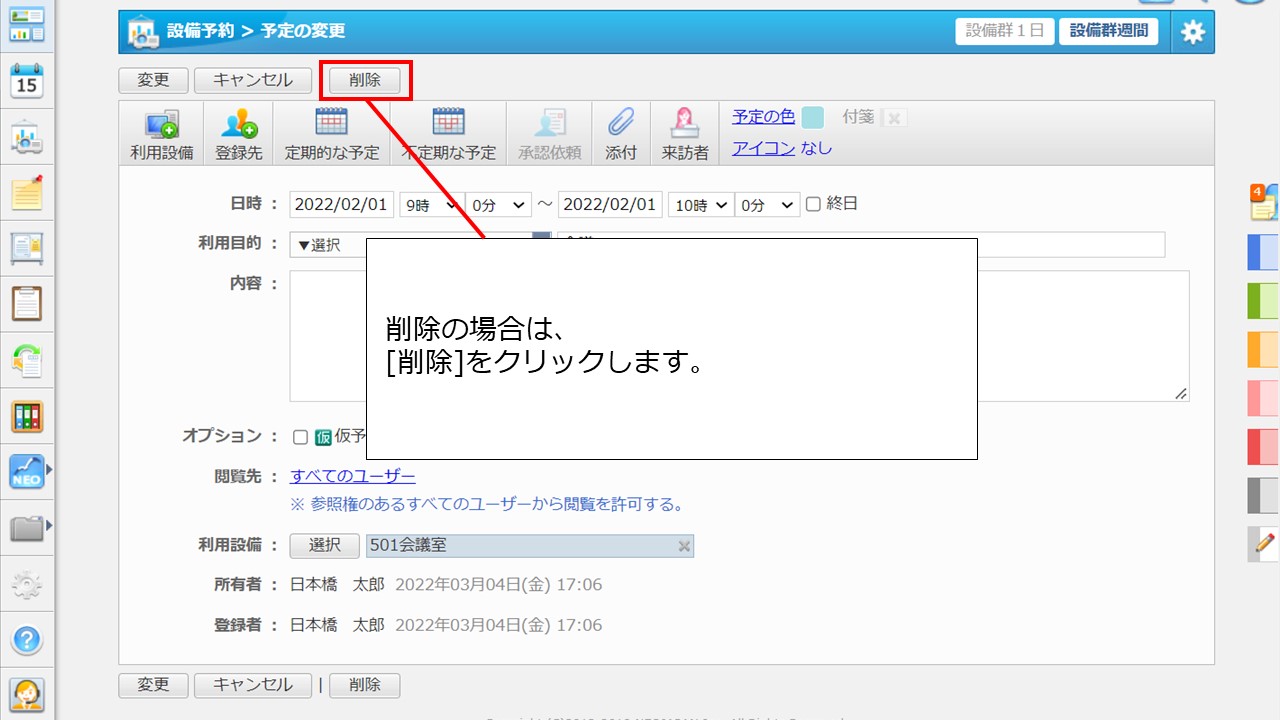The width and height of the screenshot is (1280, 720).
Task: Pick the orange sticky color on the right
Action: (x=1264, y=350)
